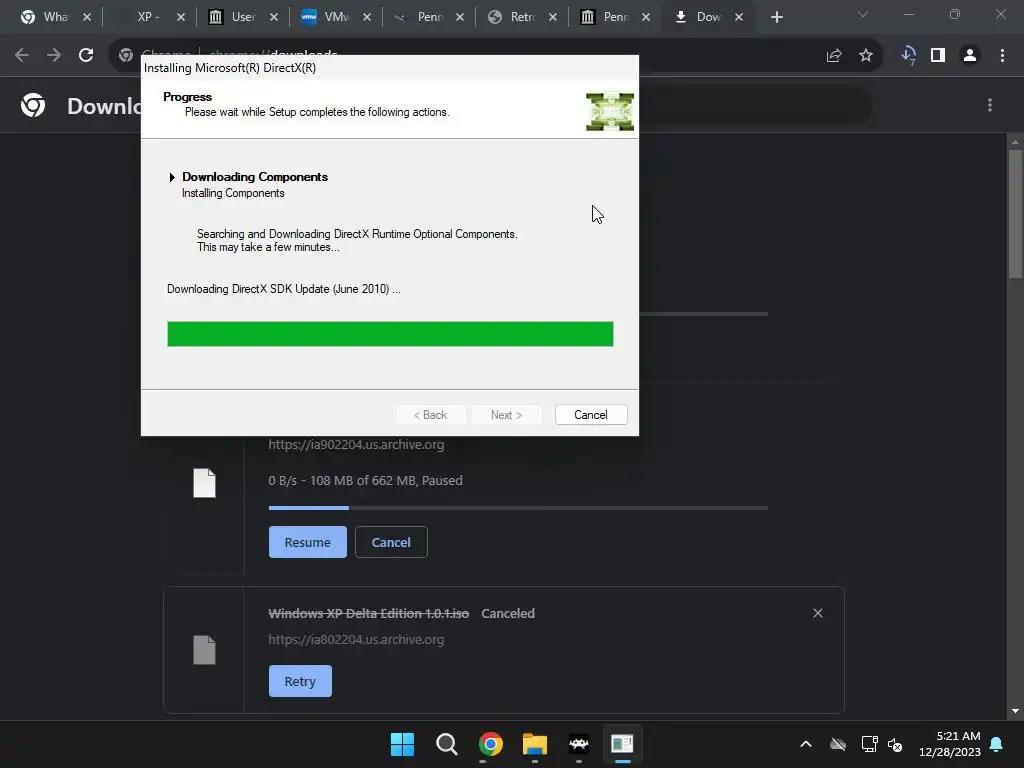Click the Downloads page vertical scrollbar
The image size is (1024, 768).
pyautogui.click(x=1015, y=214)
